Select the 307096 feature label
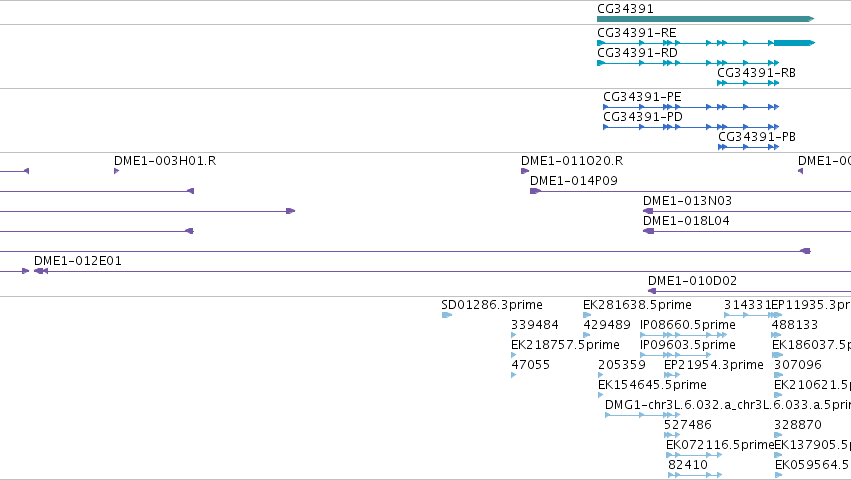Viewport: 851px width, 480px height. (798, 365)
